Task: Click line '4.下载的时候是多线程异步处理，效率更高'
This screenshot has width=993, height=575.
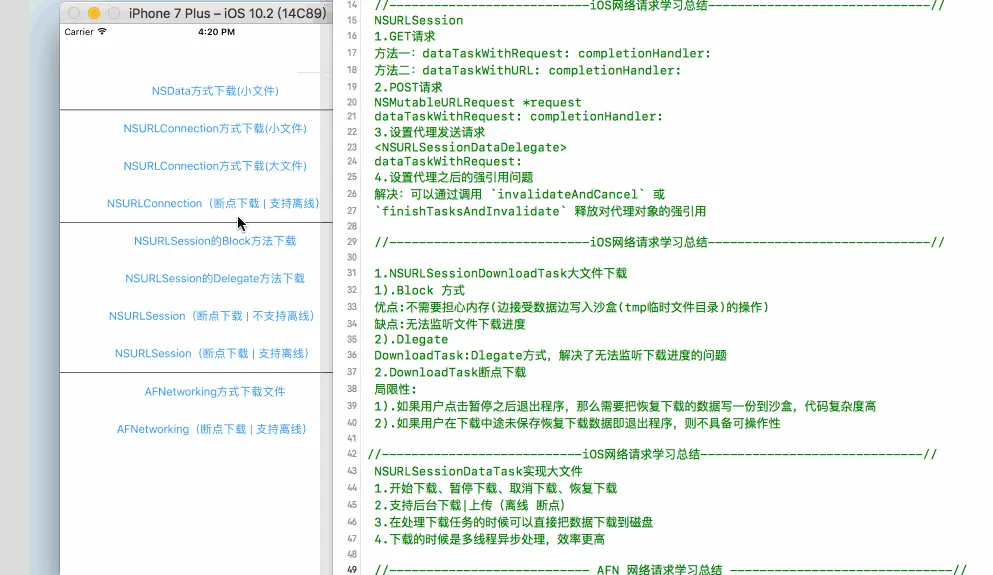Action: pyautogui.click(x=490, y=540)
